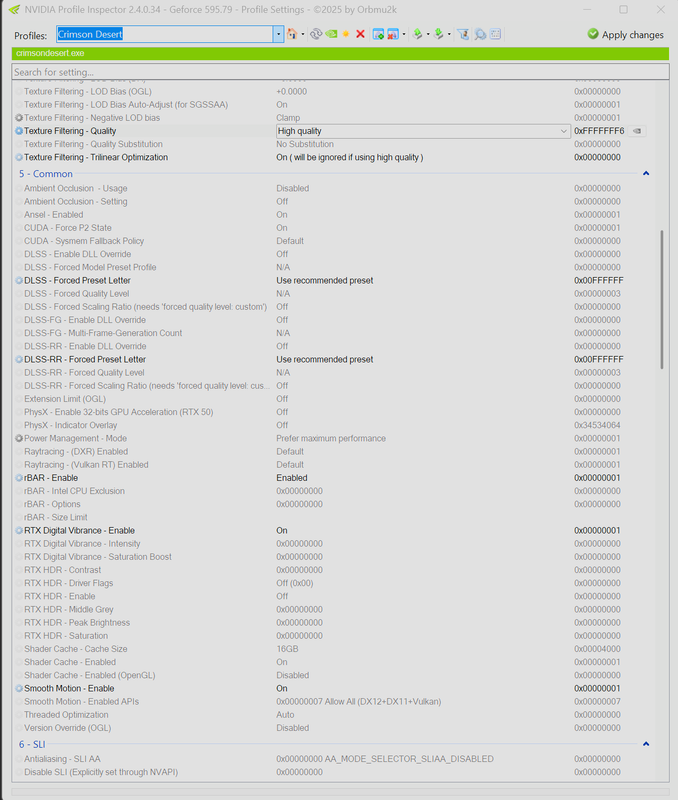The height and width of the screenshot is (800, 678).
Task: Click the vertical scrollbar thumb of the settings list
Action: coord(662,300)
